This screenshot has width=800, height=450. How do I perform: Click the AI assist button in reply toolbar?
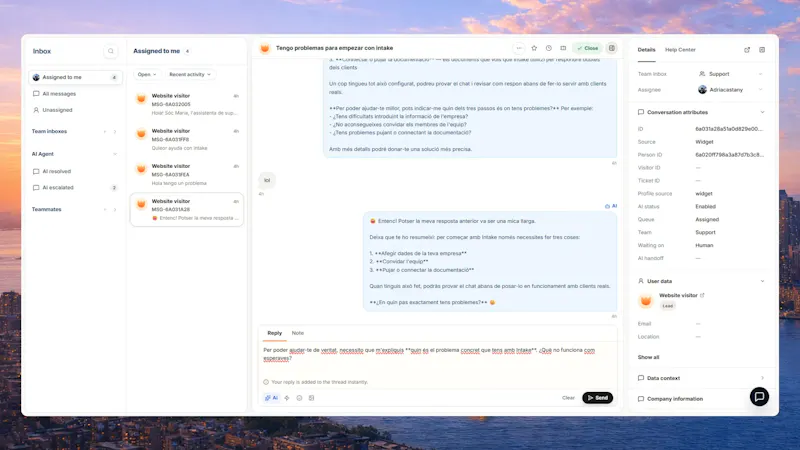point(271,398)
